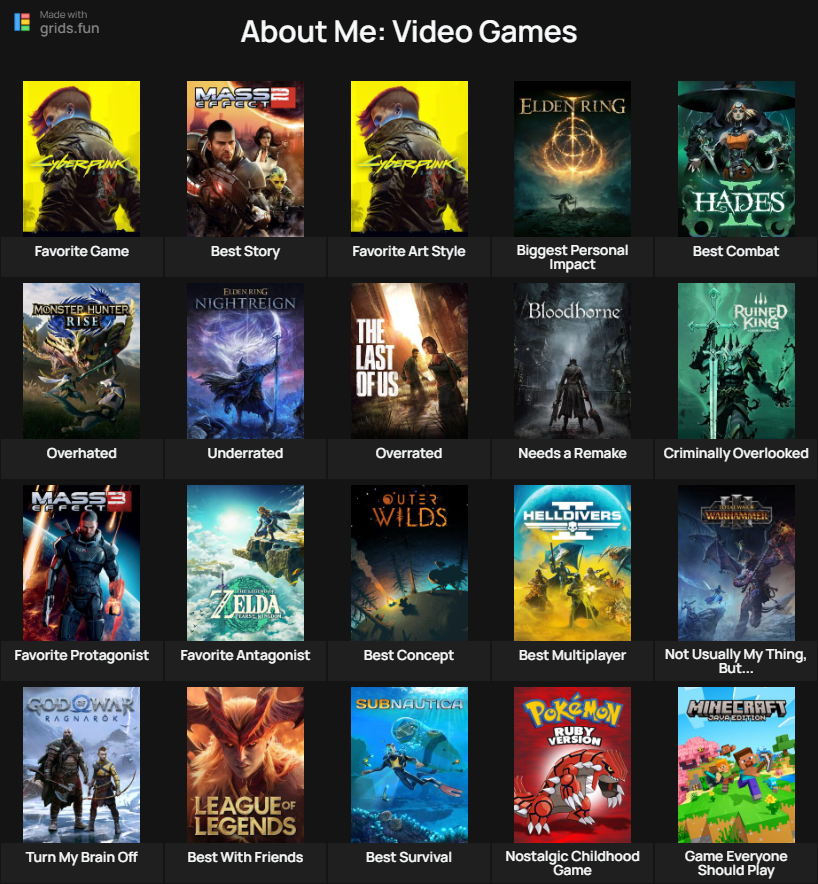This screenshot has width=818, height=884.
Task: Click the Best With Friends label
Action: tap(245, 858)
